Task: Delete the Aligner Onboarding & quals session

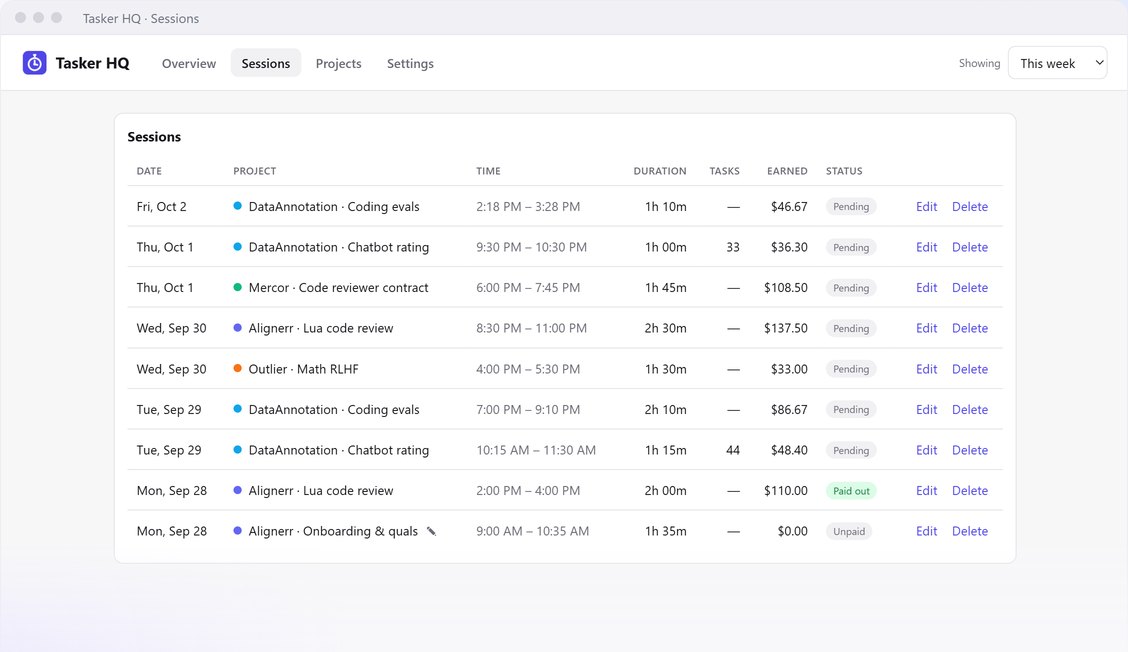Action: [x=970, y=531]
